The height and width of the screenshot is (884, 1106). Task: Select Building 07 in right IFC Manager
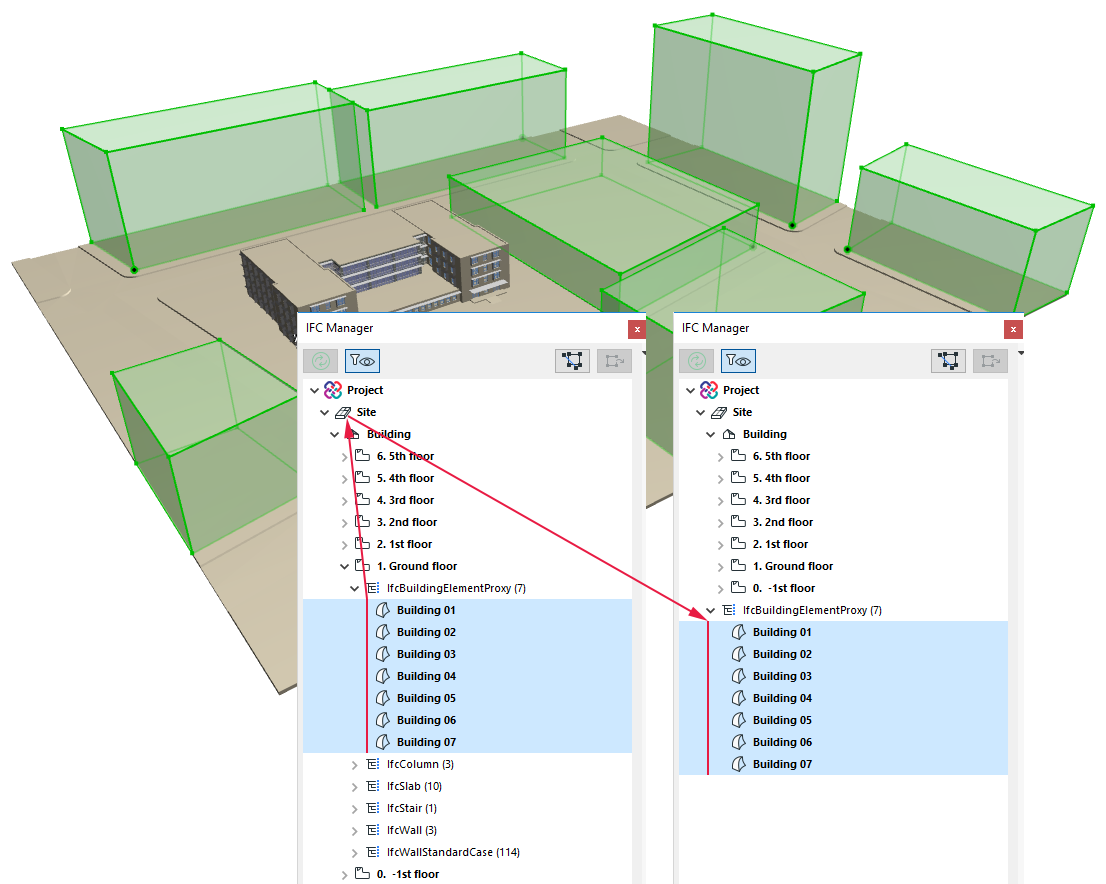(x=844, y=764)
